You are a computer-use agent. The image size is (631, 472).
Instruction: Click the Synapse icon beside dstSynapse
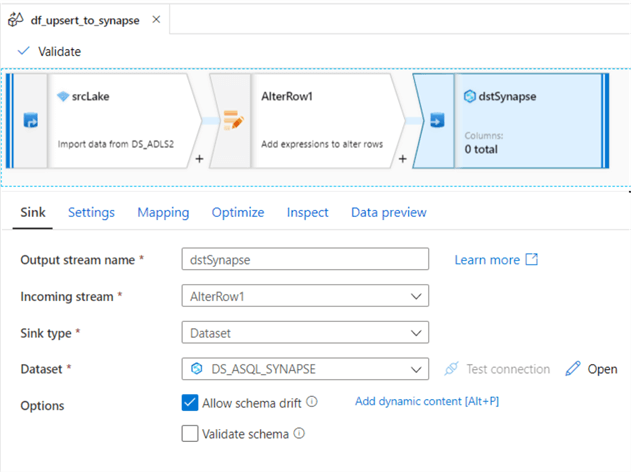(469, 97)
